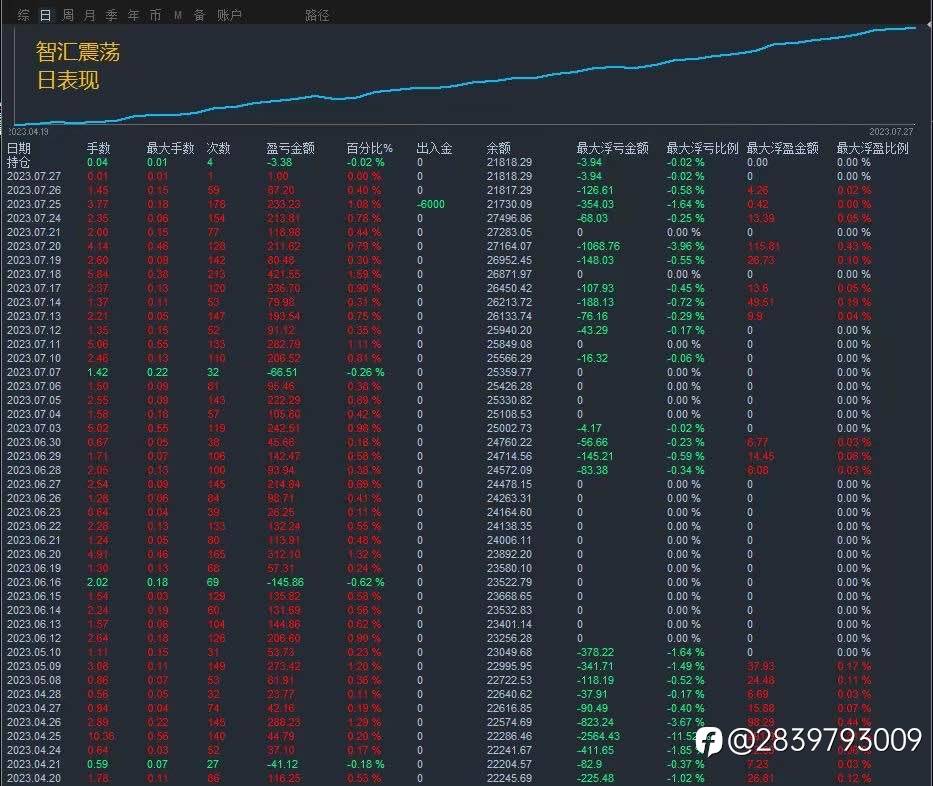Click balance value 26450.42
The height and width of the screenshot is (786, 933).
click(x=509, y=288)
